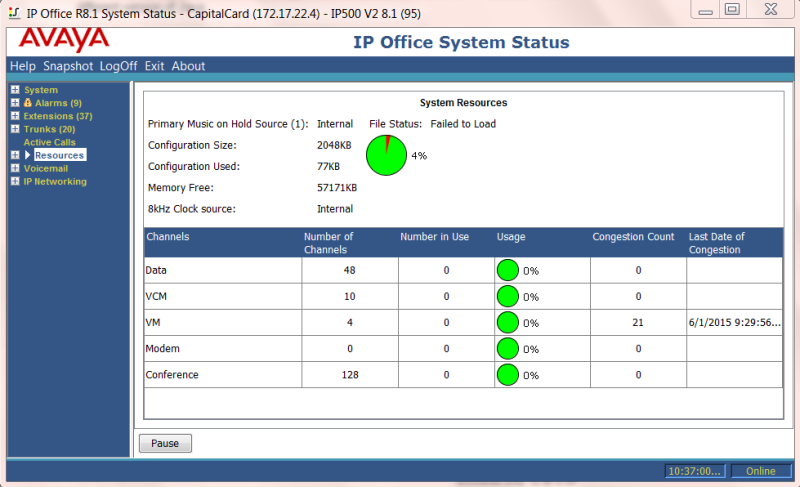Select the Modem channel row label

(163, 349)
